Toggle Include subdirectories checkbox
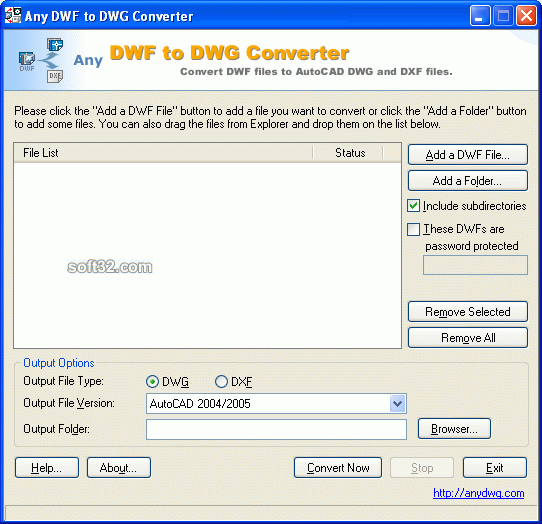Viewport: 542px width, 524px height. [x=413, y=206]
